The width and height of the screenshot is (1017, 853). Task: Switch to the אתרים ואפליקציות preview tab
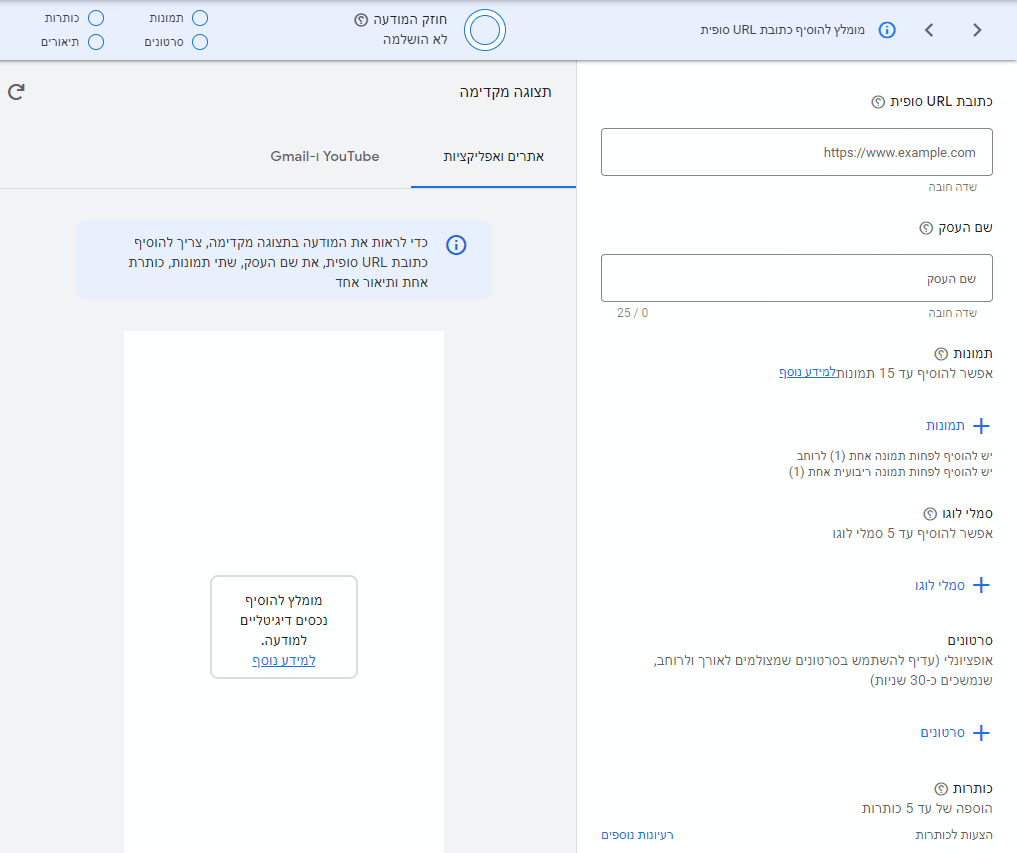(x=494, y=156)
